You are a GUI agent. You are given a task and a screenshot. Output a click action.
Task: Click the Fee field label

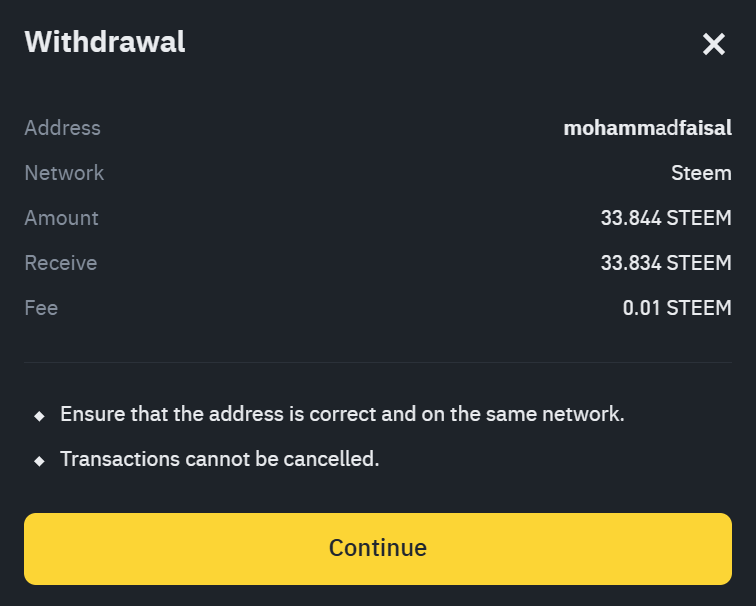(x=41, y=308)
